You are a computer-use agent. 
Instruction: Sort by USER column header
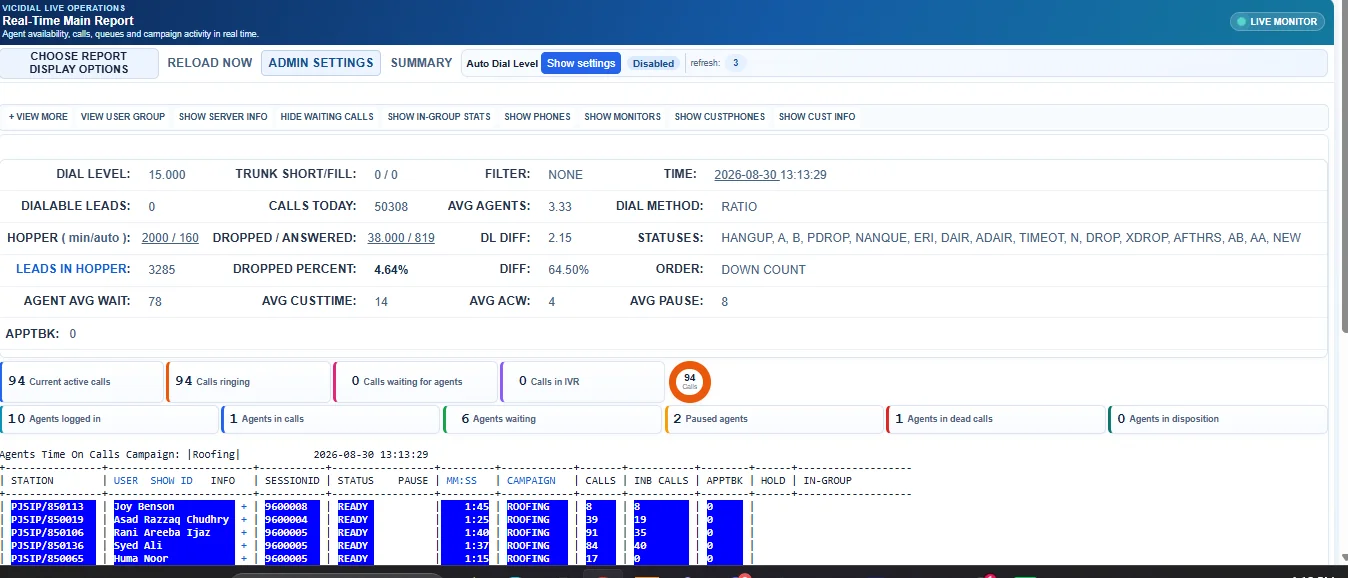pos(126,481)
